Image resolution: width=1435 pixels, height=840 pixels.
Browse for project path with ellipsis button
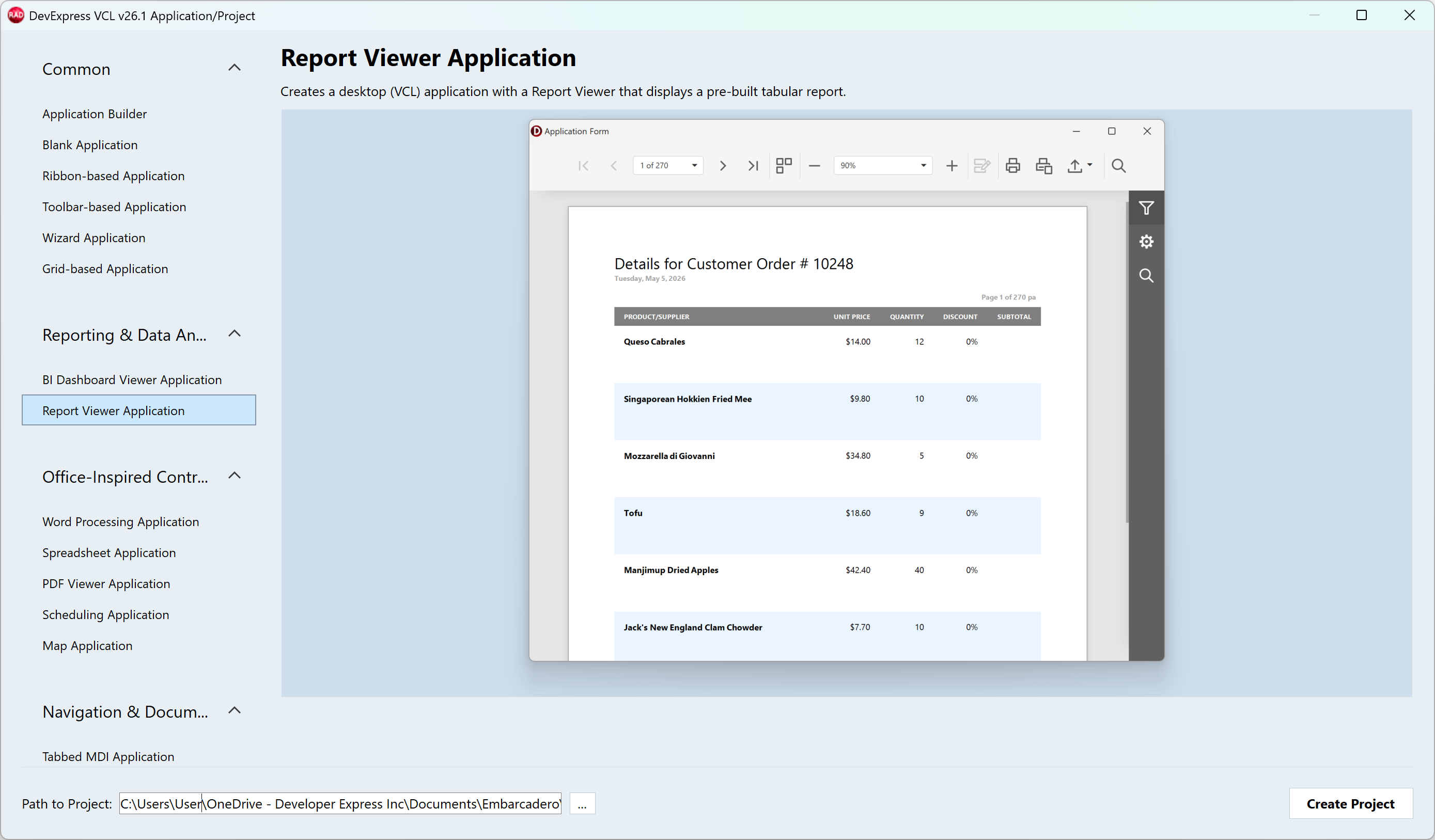tap(582, 803)
